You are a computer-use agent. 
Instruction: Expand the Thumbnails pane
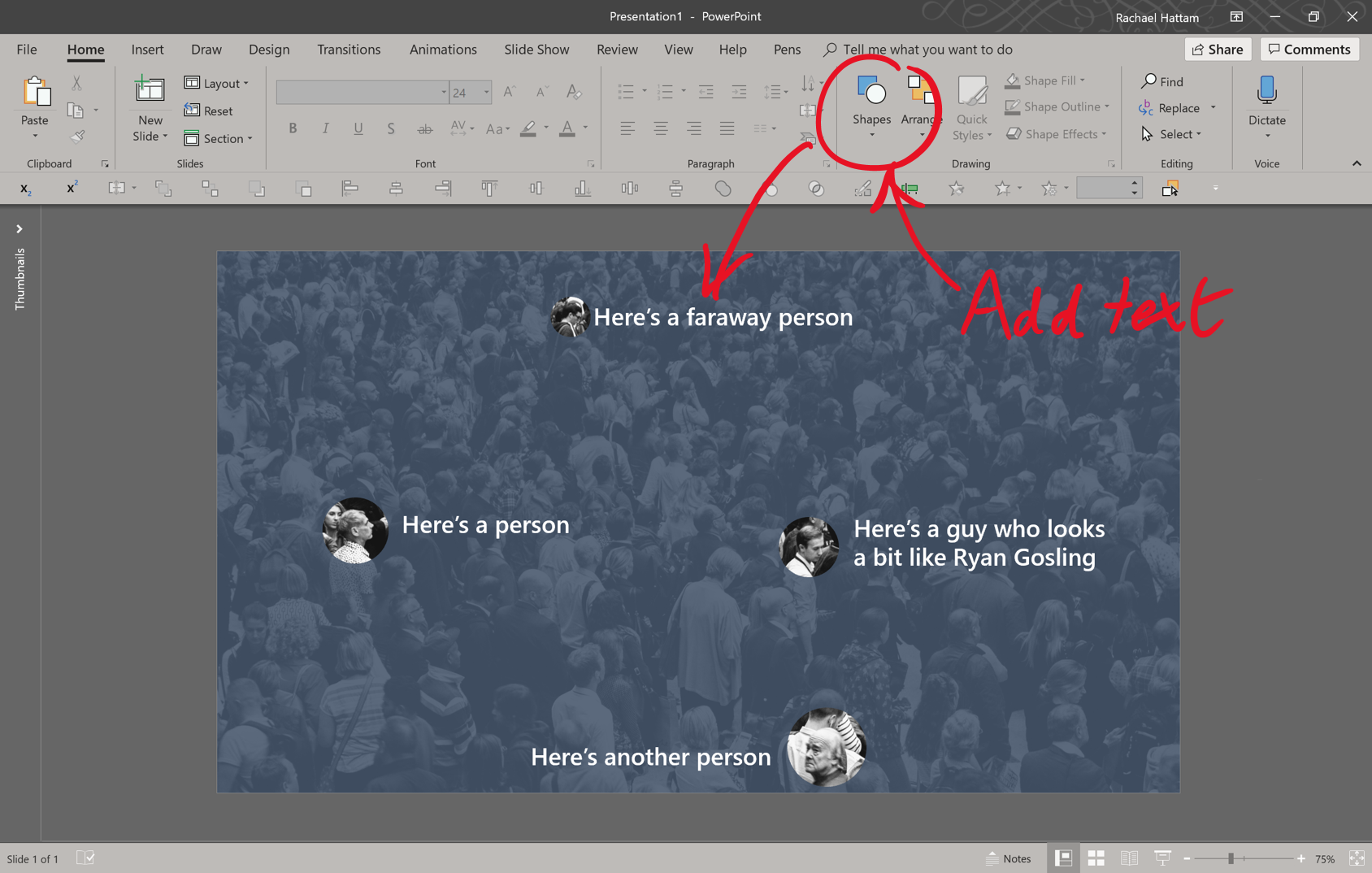pos(20,229)
